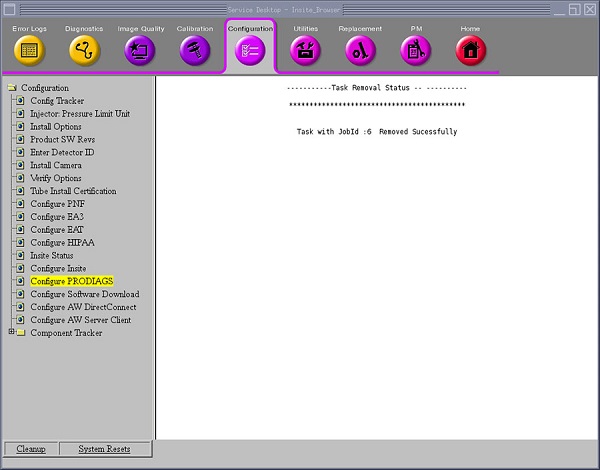Image resolution: width=600 pixels, height=470 pixels.
Task: Open the Error Logs icon
Action: pos(29,49)
